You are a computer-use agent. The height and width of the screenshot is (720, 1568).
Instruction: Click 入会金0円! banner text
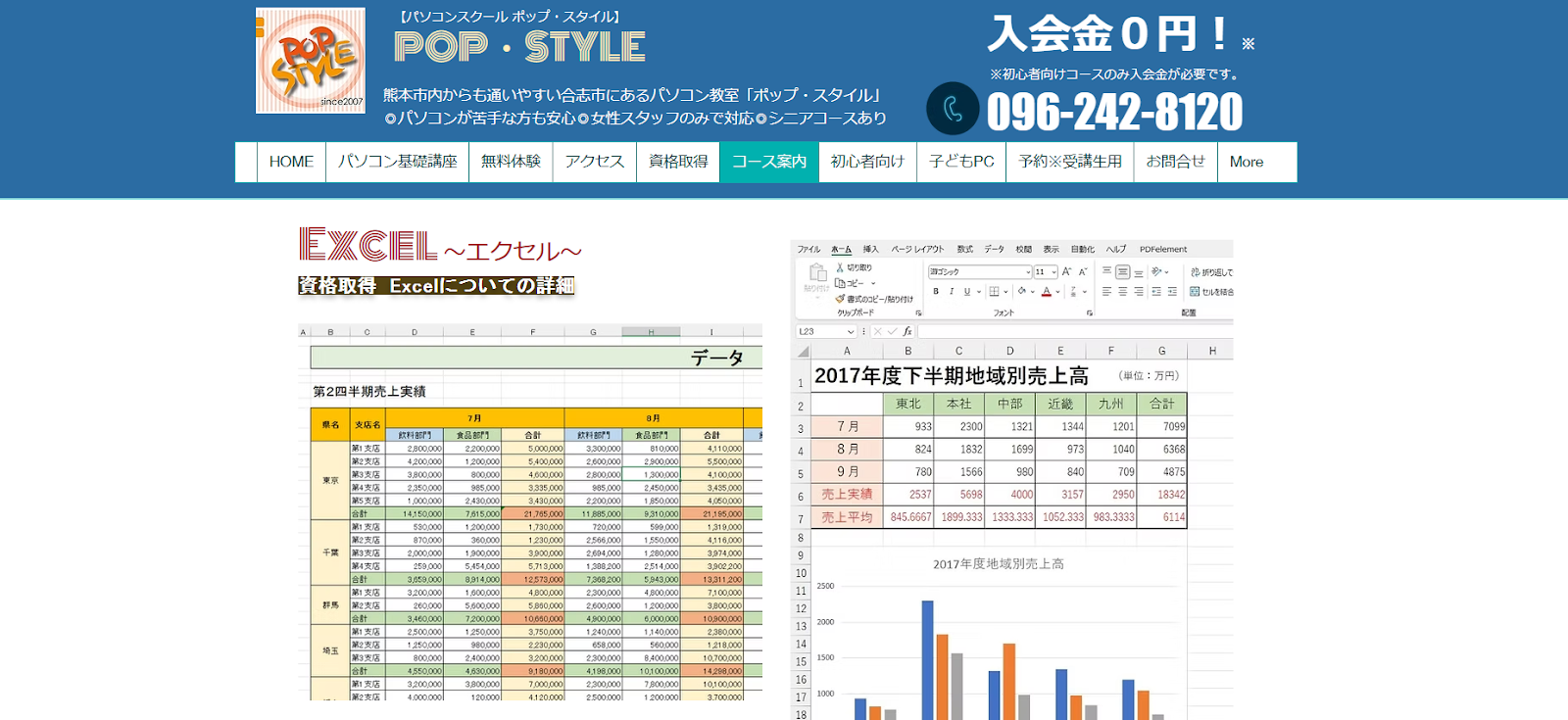click(1109, 34)
